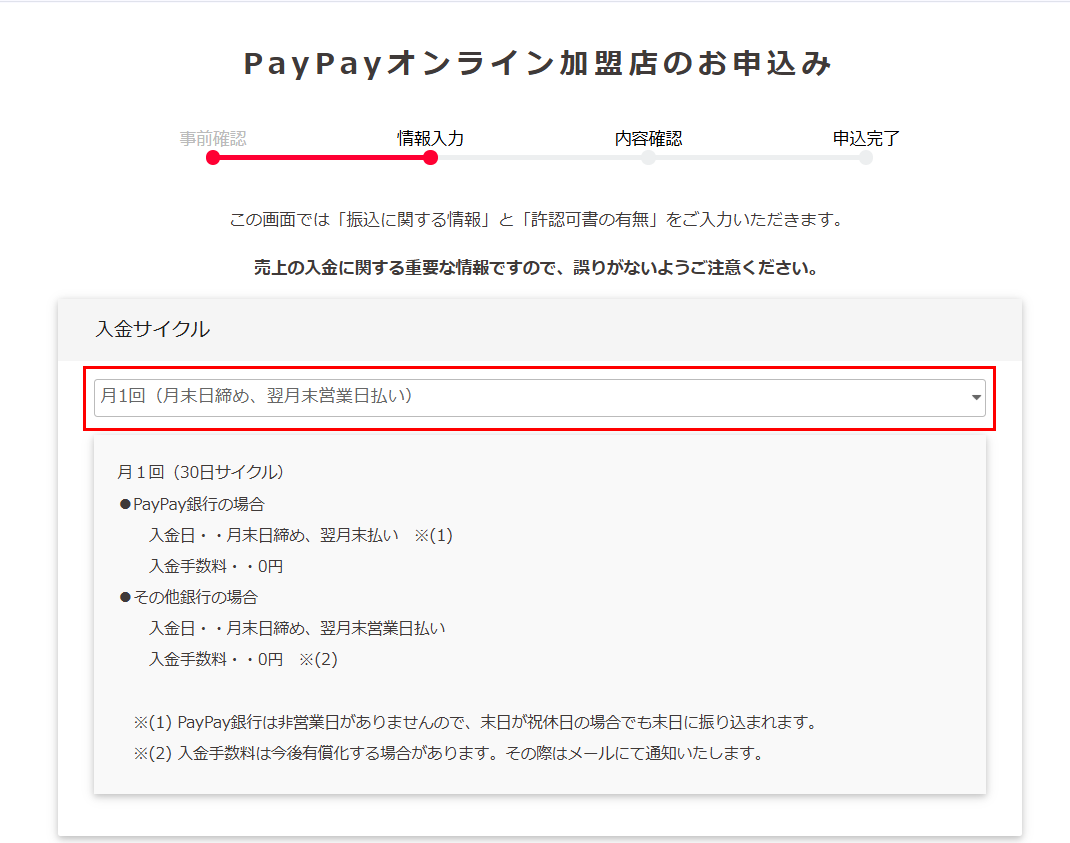The height and width of the screenshot is (843, 1070).
Task: Select the 情報入力 step label
Action: click(x=431, y=139)
